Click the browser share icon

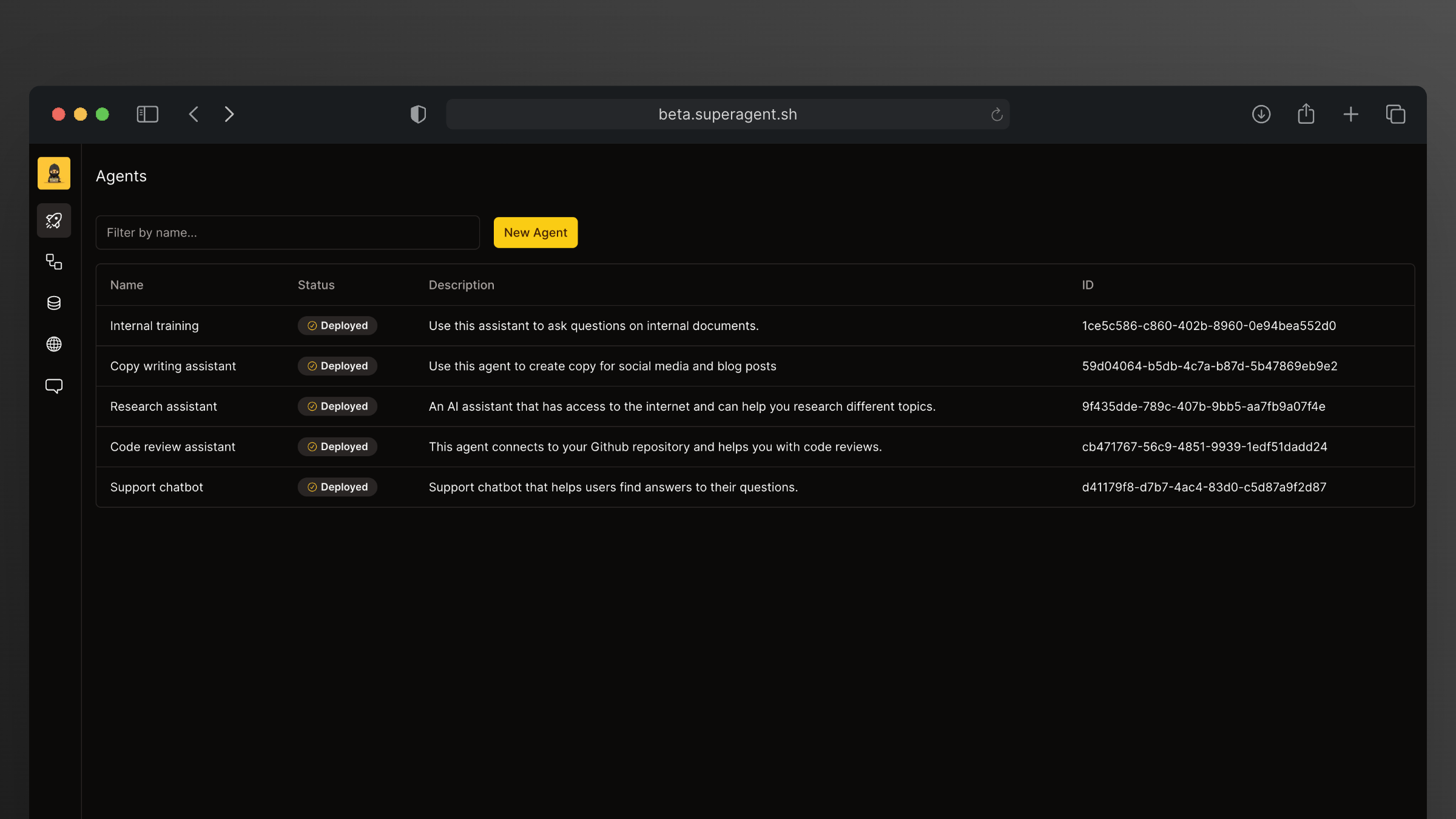(1306, 113)
